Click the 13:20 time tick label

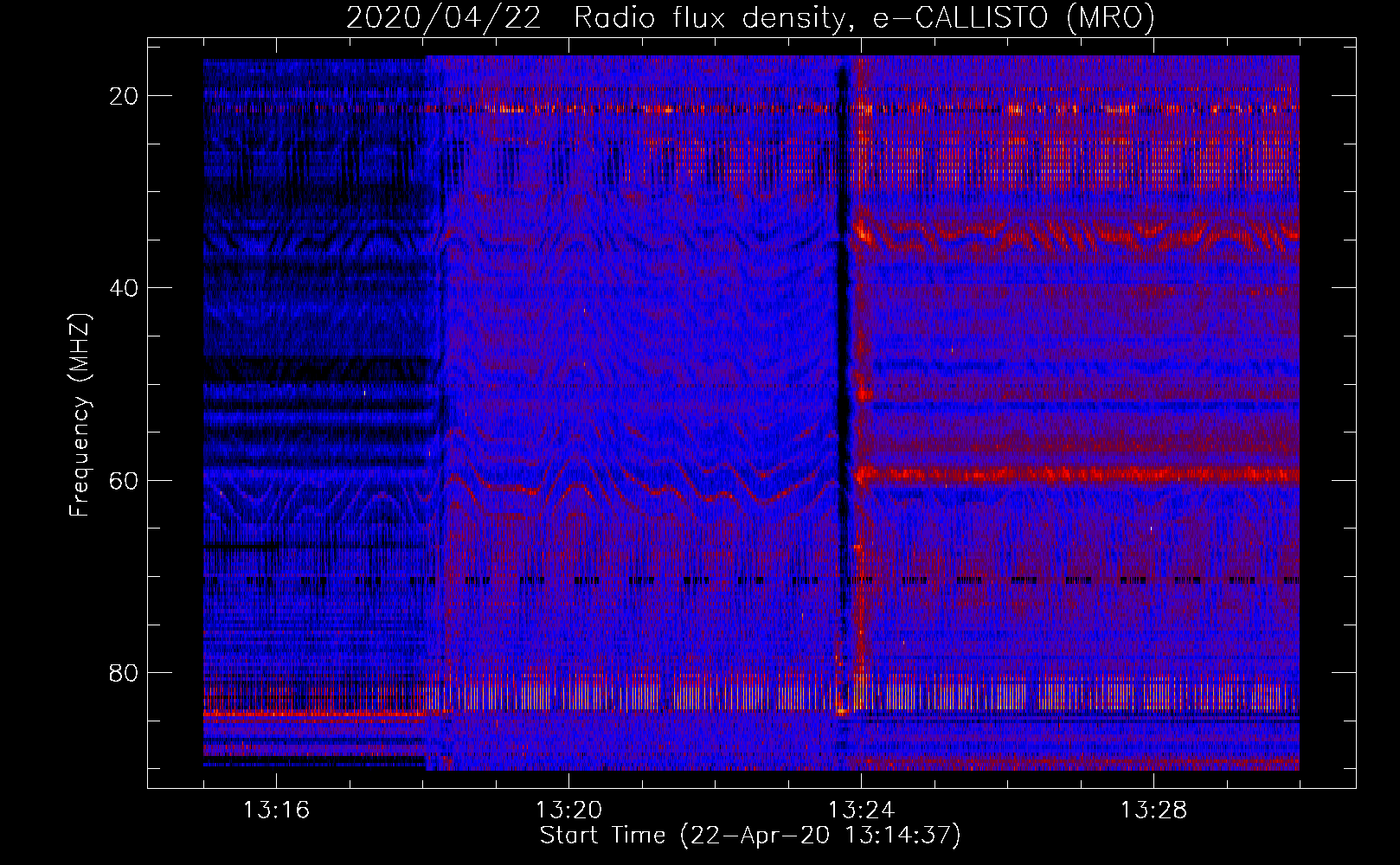(568, 811)
